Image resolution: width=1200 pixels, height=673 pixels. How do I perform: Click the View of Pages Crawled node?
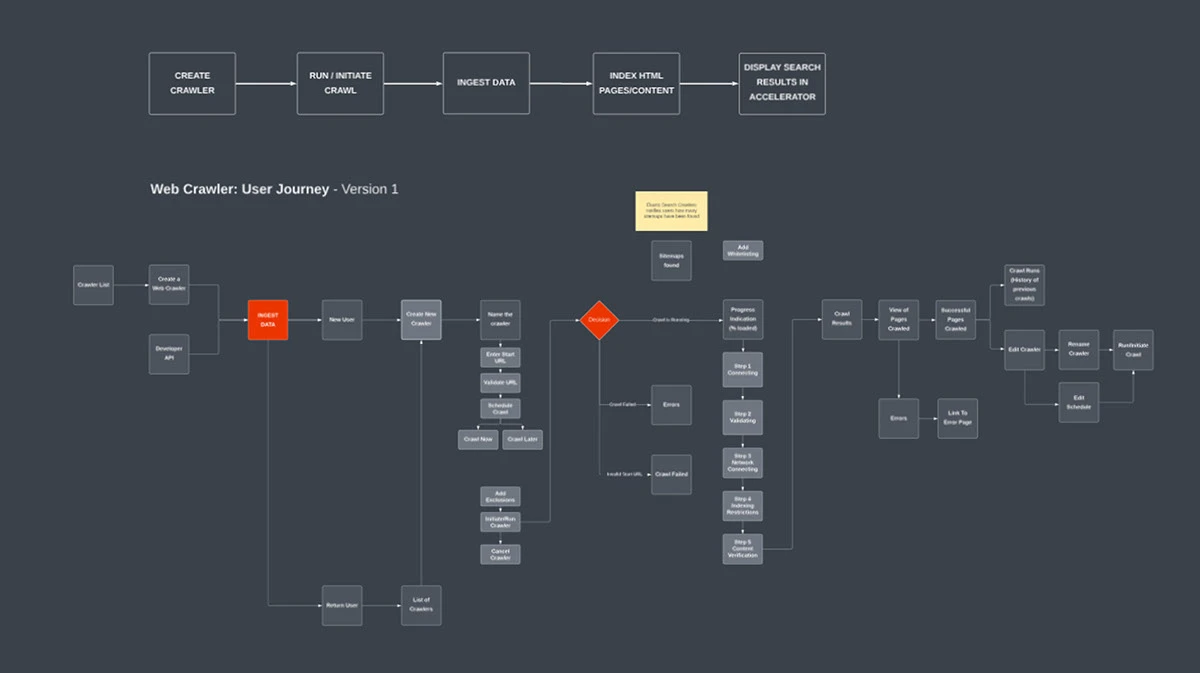coord(898,319)
